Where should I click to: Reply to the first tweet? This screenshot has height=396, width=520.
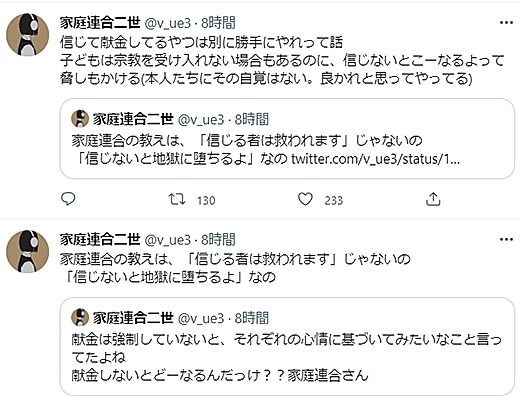click(x=68, y=199)
